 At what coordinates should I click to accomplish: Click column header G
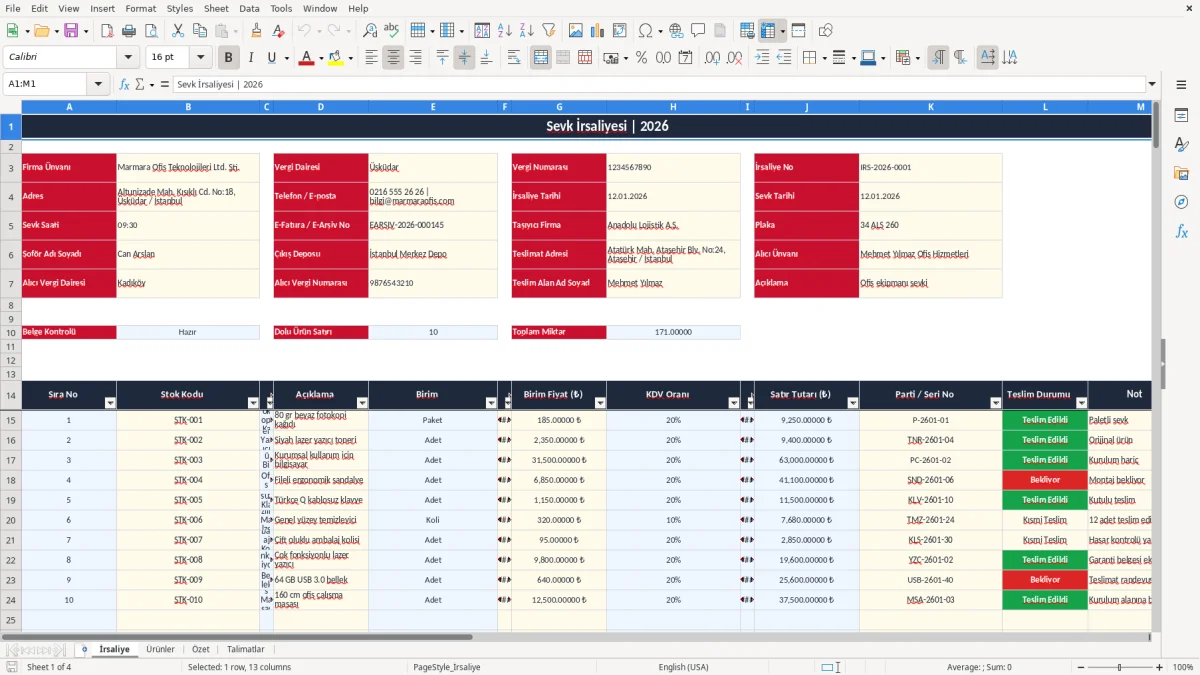click(559, 106)
